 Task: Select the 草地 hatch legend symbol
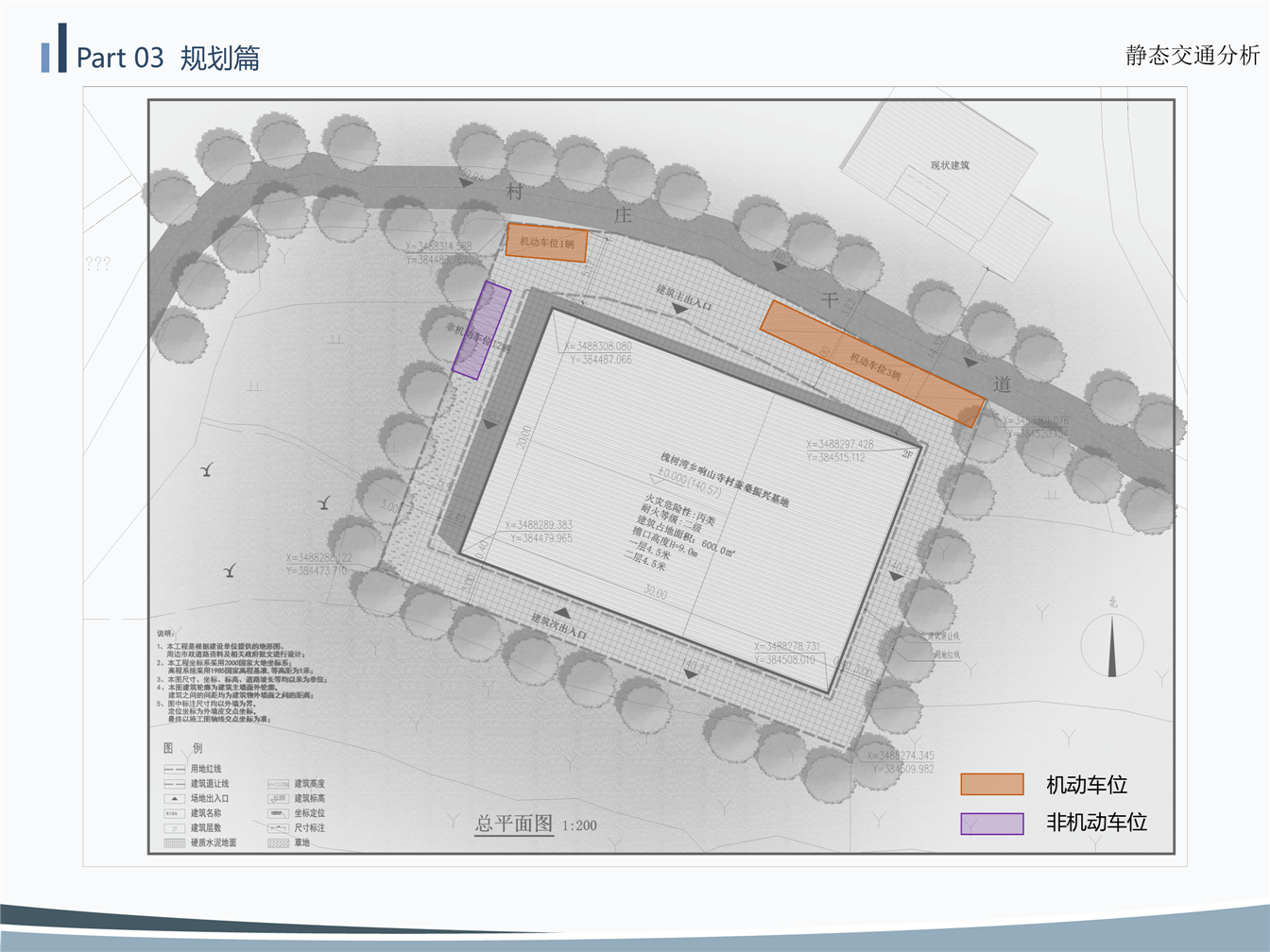[x=278, y=842]
